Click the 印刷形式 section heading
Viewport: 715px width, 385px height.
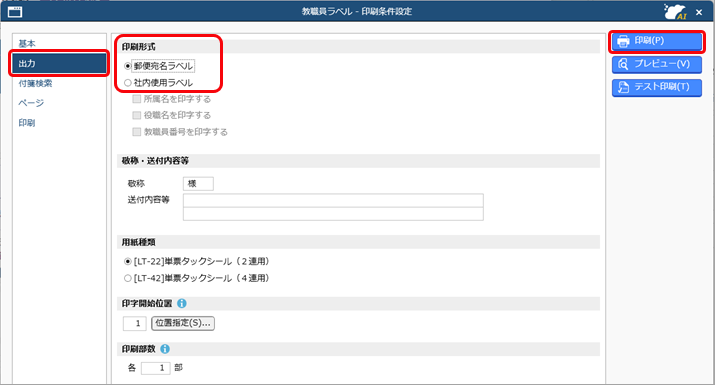pyautogui.click(x=139, y=47)
